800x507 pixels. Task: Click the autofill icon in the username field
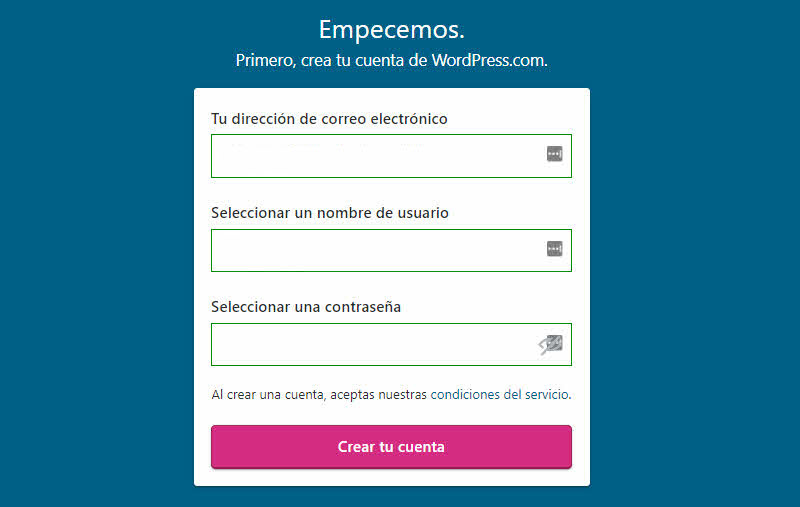[555, 249]
